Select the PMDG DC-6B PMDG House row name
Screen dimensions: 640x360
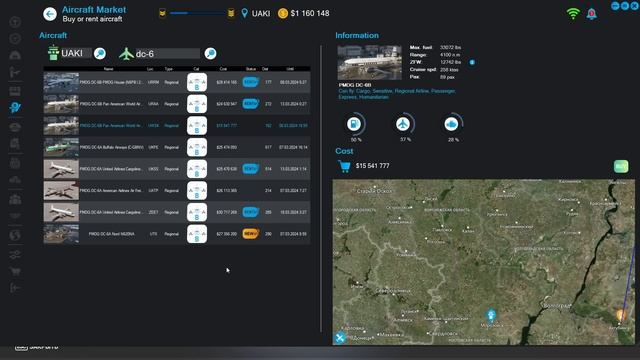coord(111,82)
